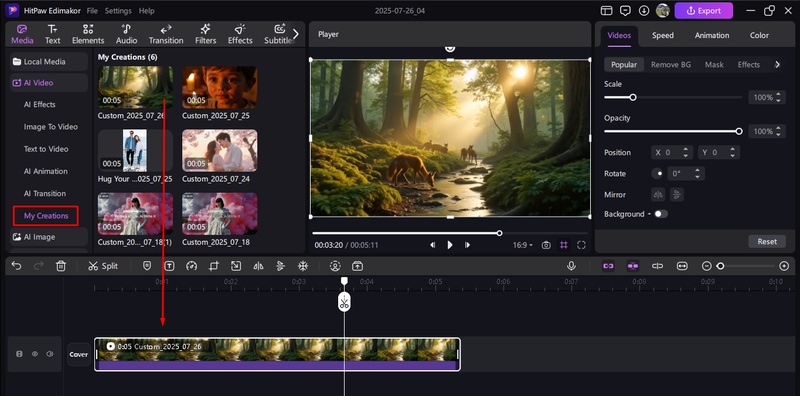Play the video in the player
The height and width of the screenshot is (396, 800).
click(449, 245)
